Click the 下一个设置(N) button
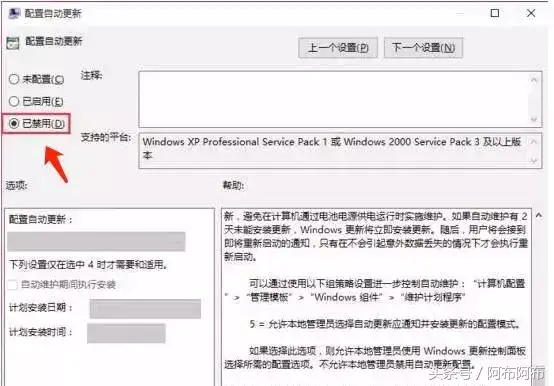The image size is (554, 386). pos(423,47)
